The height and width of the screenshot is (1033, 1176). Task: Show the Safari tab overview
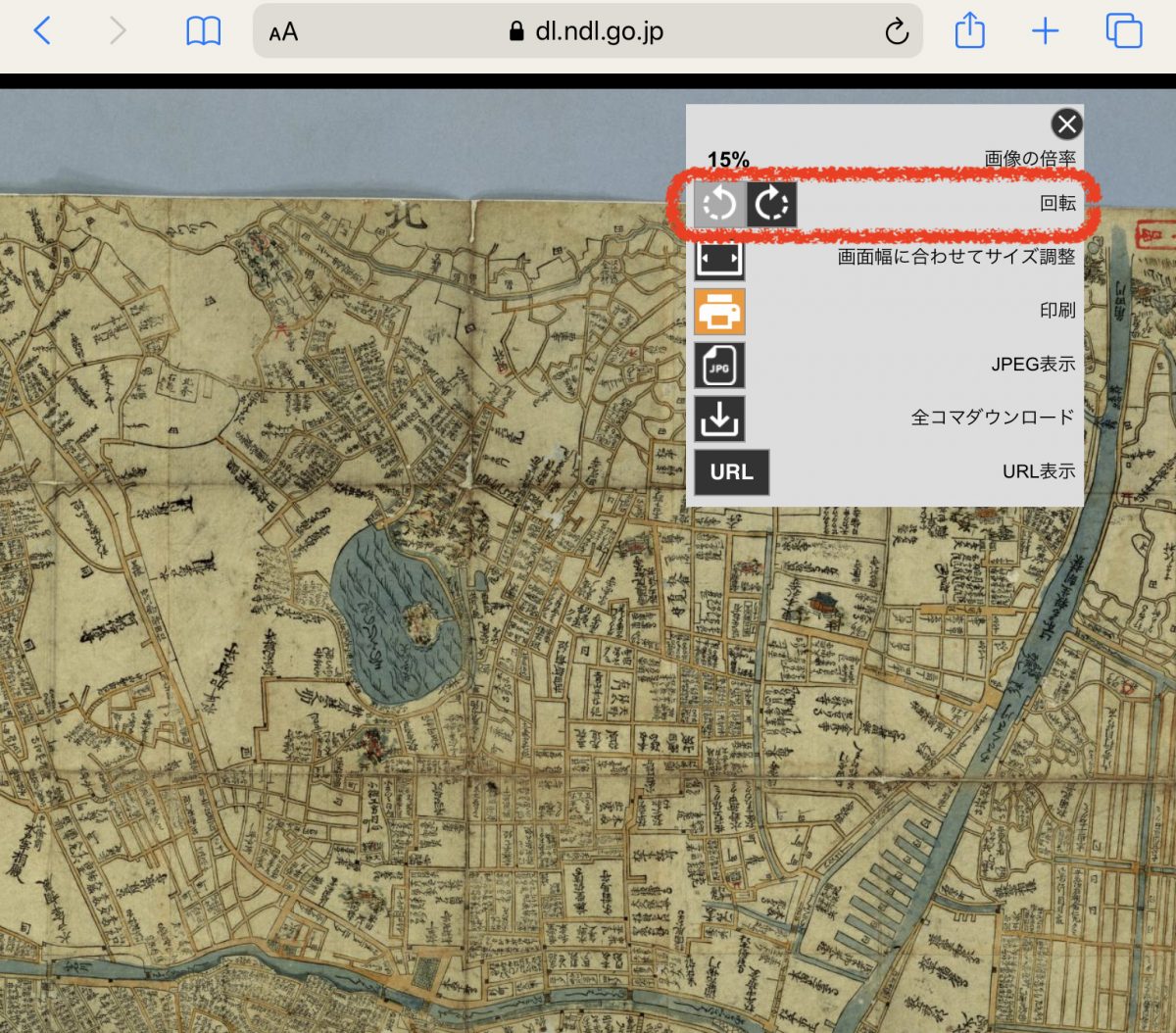(x=1123, y=31)
